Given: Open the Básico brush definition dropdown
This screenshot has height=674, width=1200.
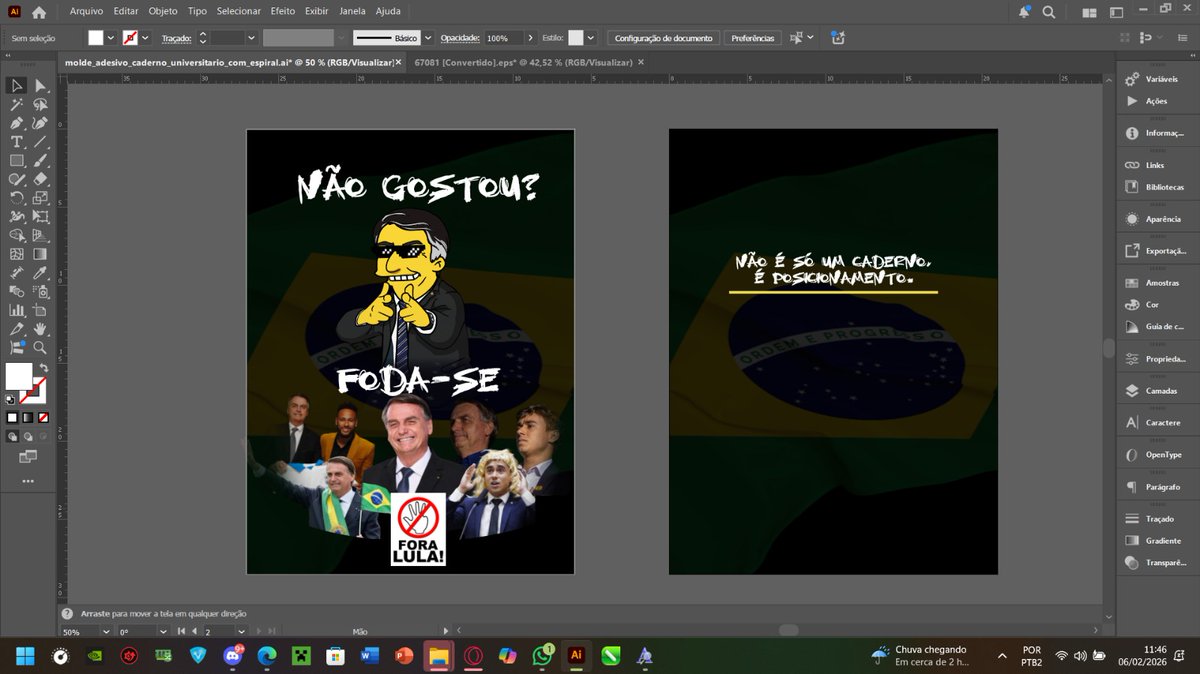Looking at the screenshot, I should pos(428,38).
